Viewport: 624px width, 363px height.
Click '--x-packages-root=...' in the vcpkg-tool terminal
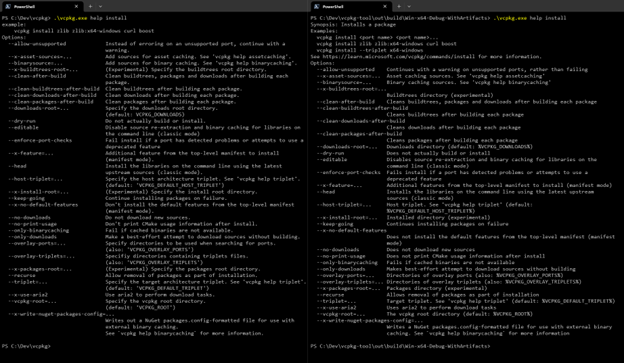349,289
